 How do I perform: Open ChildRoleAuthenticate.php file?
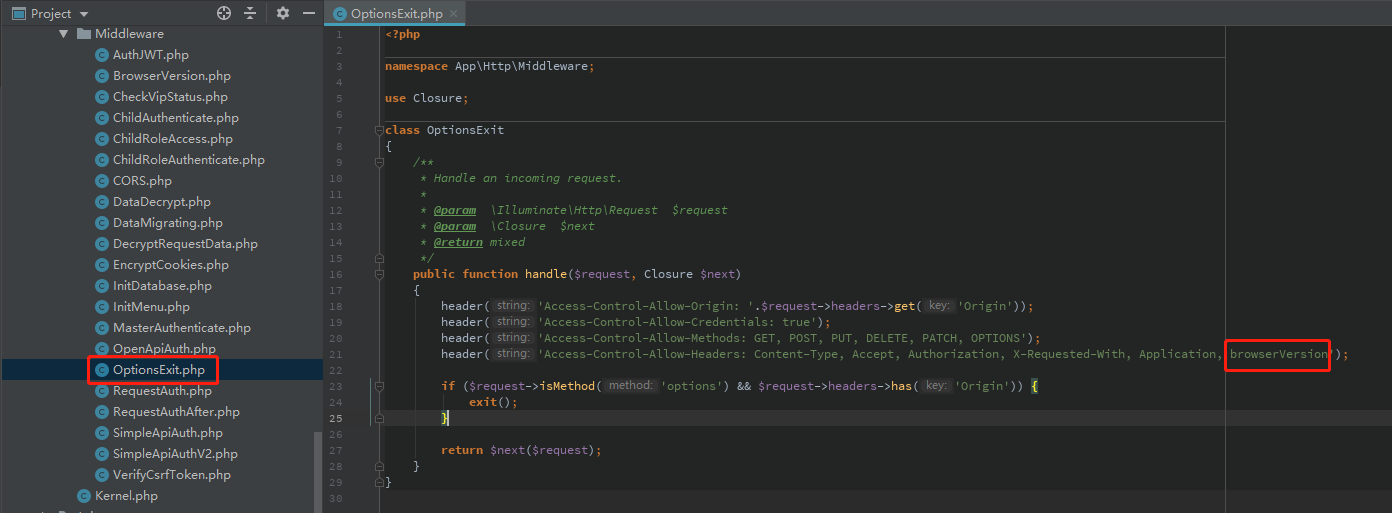pos(189,160)
